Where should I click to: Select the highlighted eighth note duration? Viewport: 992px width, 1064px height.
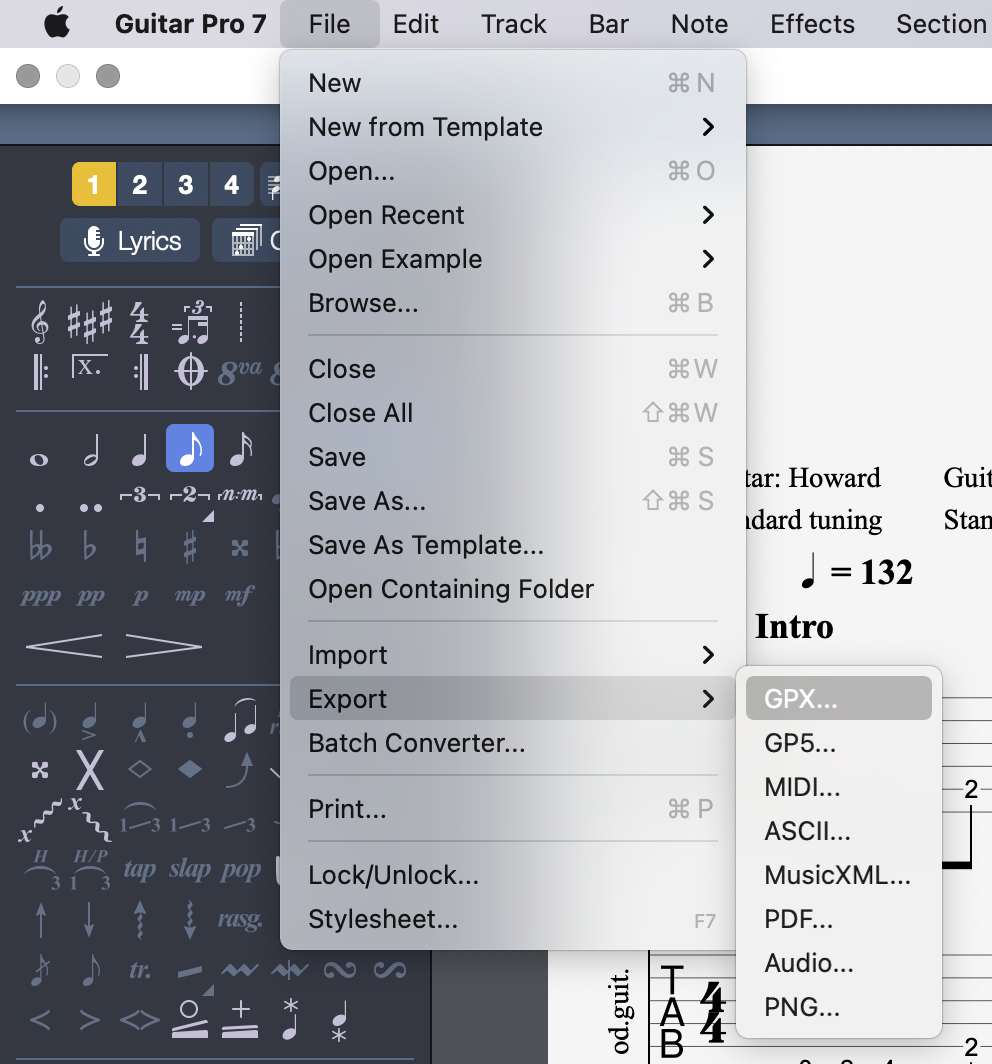pyautogui.click(x=190, y=448)
